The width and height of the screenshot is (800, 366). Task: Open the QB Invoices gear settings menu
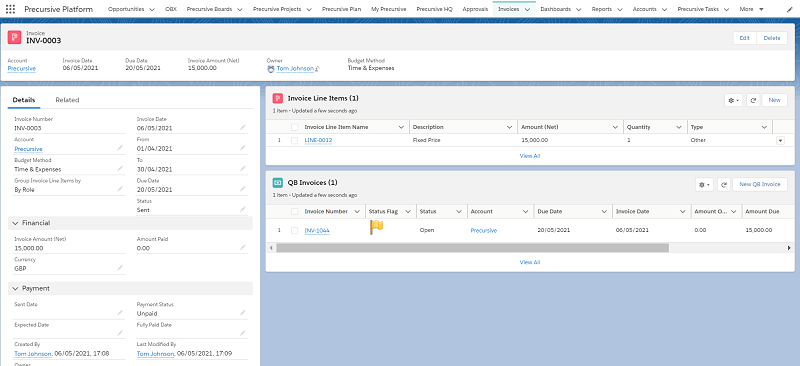click(x=704, y=184)
